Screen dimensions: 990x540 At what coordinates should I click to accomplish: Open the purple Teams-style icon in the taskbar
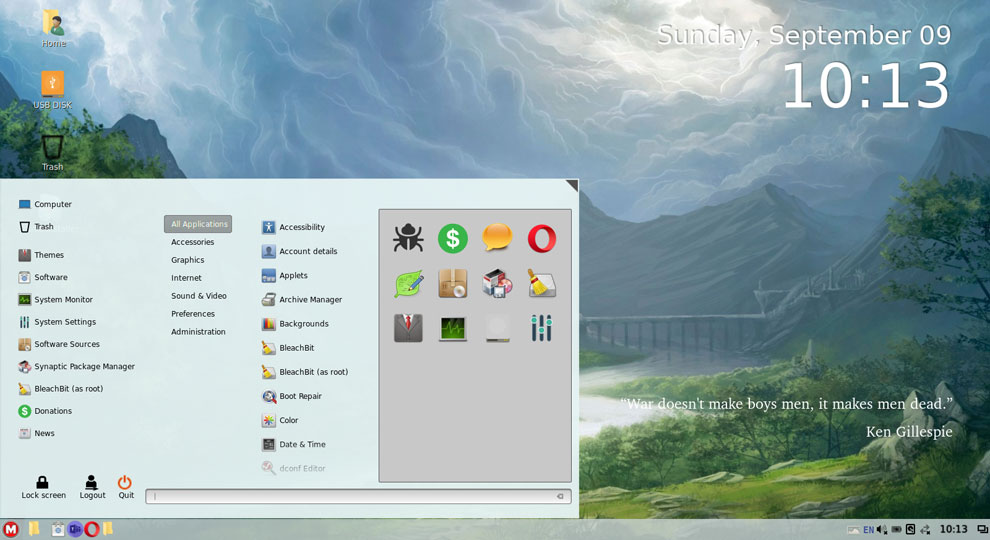point(75,529)
